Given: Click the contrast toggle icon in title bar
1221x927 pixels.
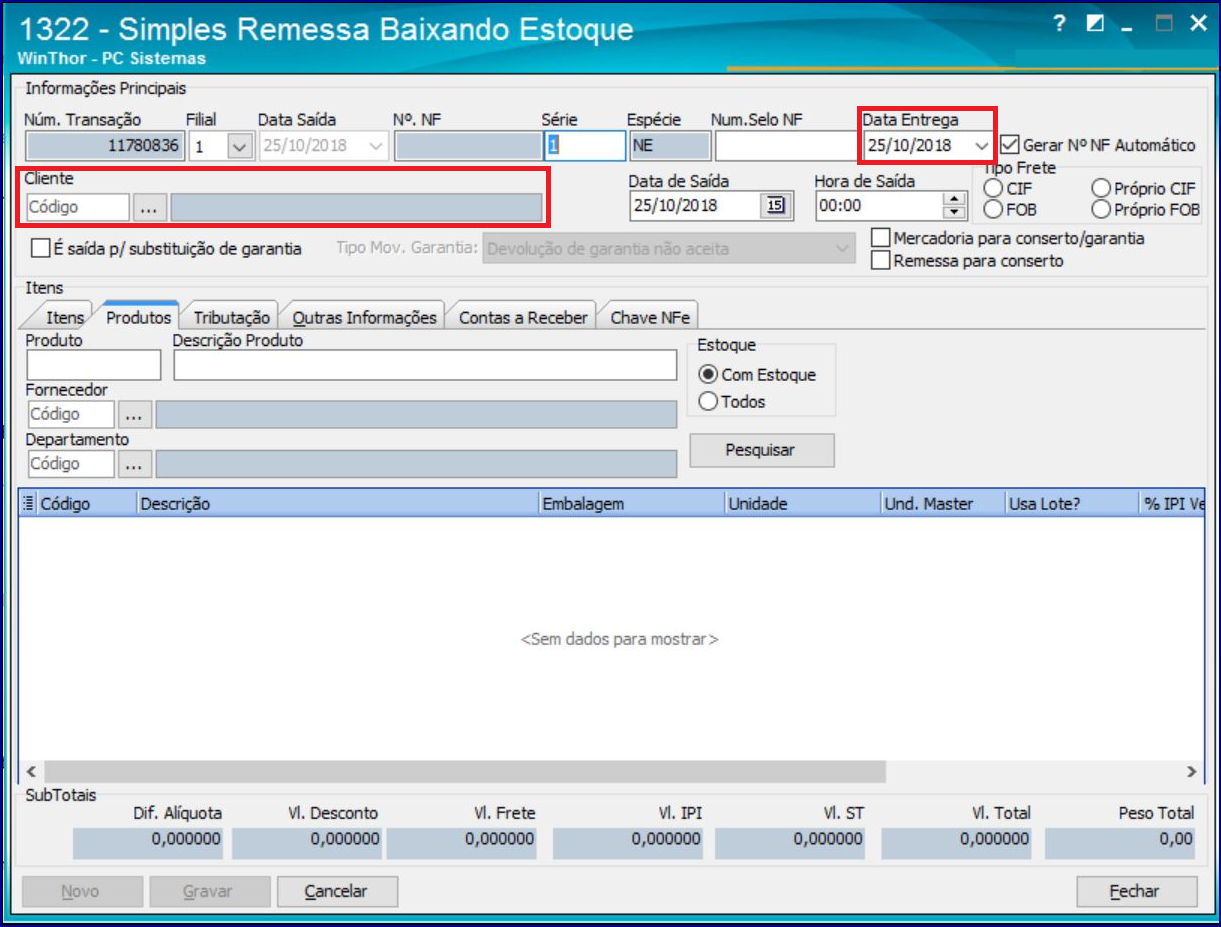Looking at the screenshot, I should [1095, 25].
